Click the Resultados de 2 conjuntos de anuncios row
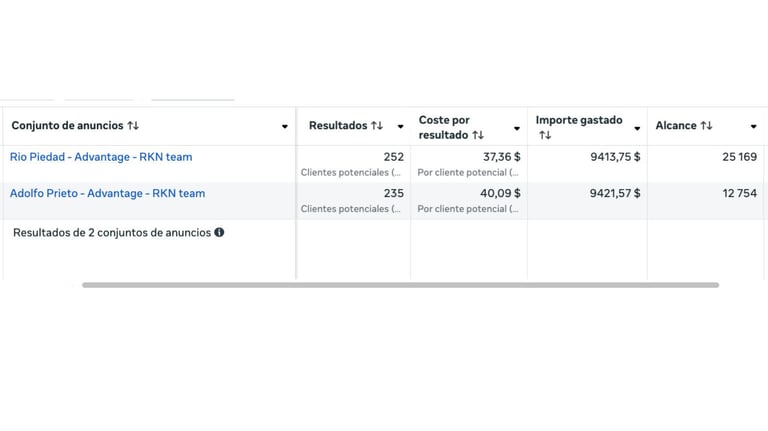The height and width of the screenshot is (431, 768). [111, 233]
